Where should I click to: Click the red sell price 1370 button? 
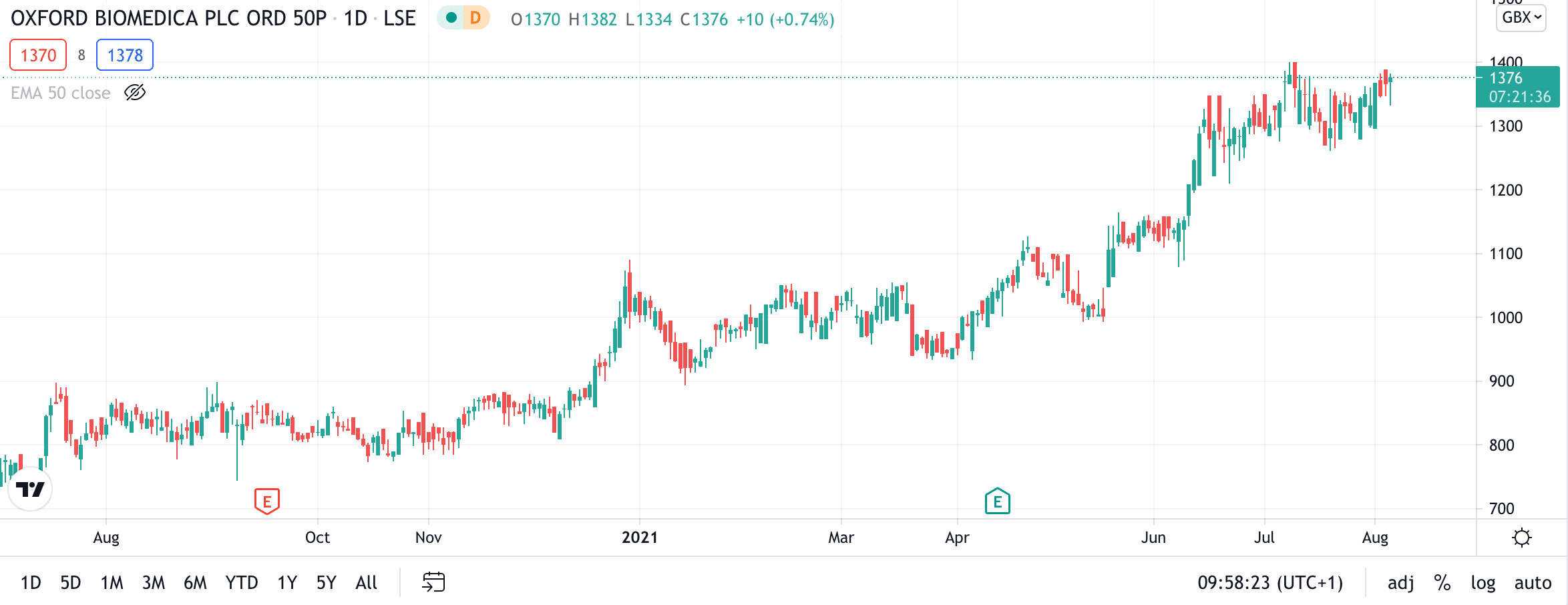(38, 55)
